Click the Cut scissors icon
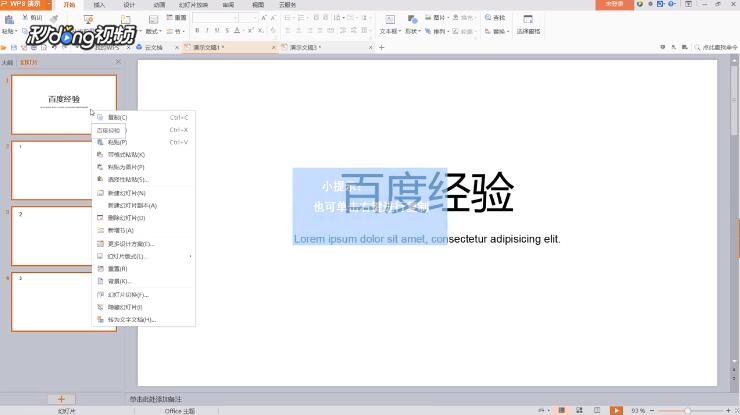Viewport: 740px width, 415px height. click(x=25, y=17)
